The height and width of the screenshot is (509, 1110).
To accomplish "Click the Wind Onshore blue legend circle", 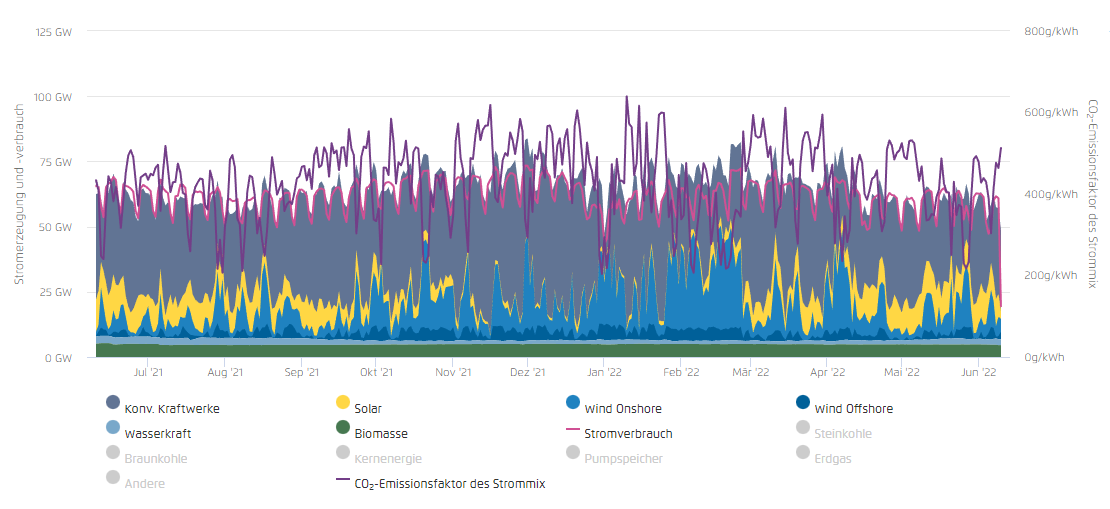I will (x=573, y=403).
